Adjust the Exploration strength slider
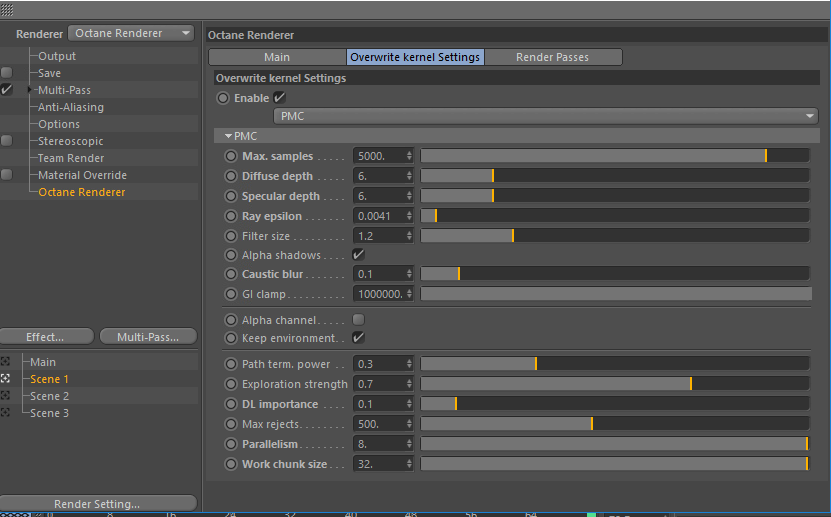The image size is (831, 517). tap(615, 384)
